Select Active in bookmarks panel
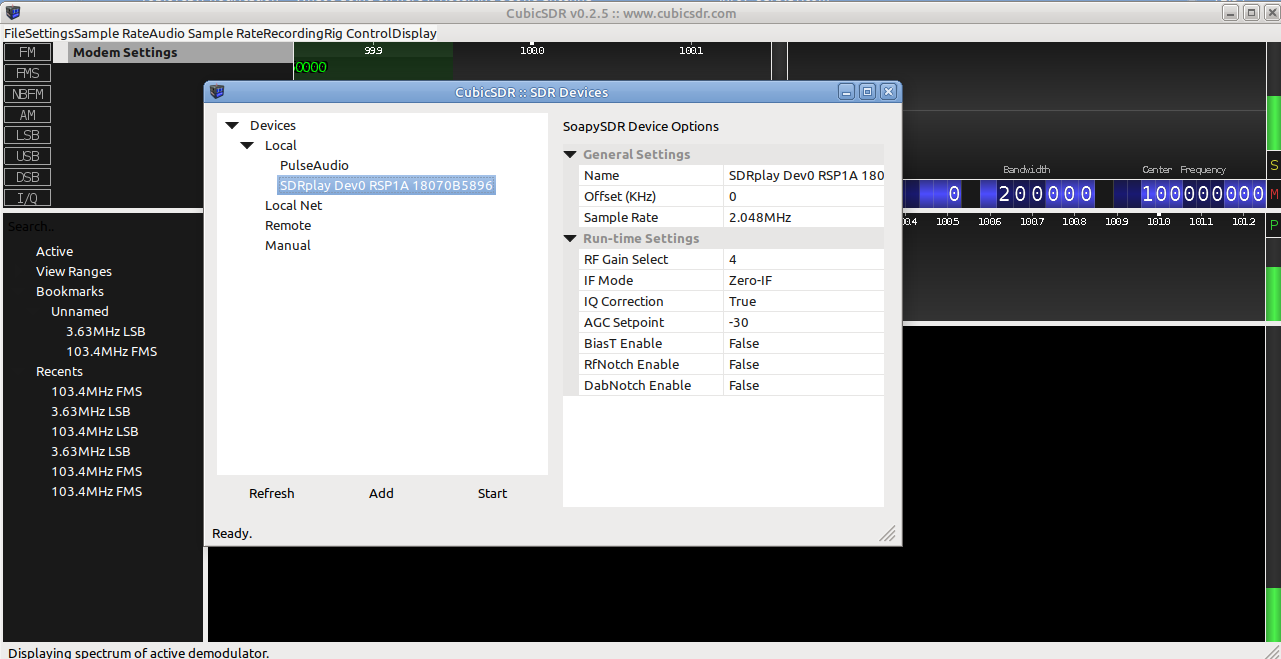This screenshot has width=1281, height=659. tap(54, 251)
